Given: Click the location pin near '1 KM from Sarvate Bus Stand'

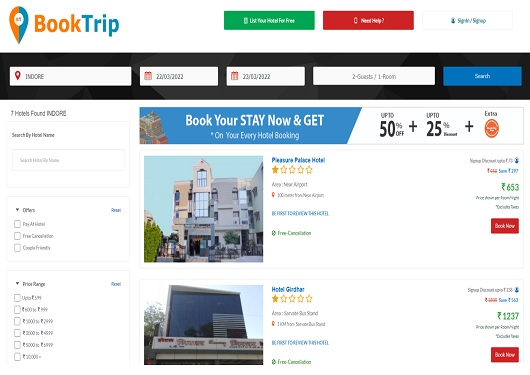Looking at the screenshot, I should 273,324.
